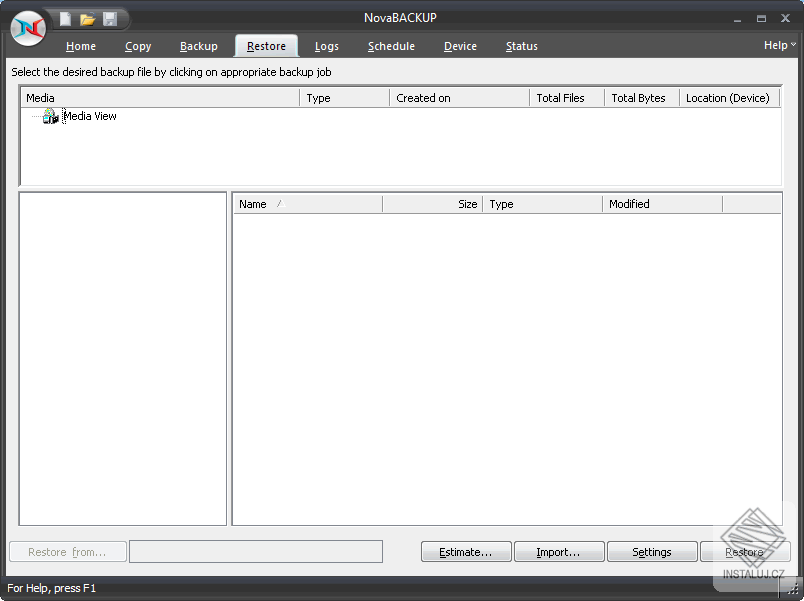Screen dimensions: 804x601
Task: Click the Estimate... button
Action: click(466, 552)
